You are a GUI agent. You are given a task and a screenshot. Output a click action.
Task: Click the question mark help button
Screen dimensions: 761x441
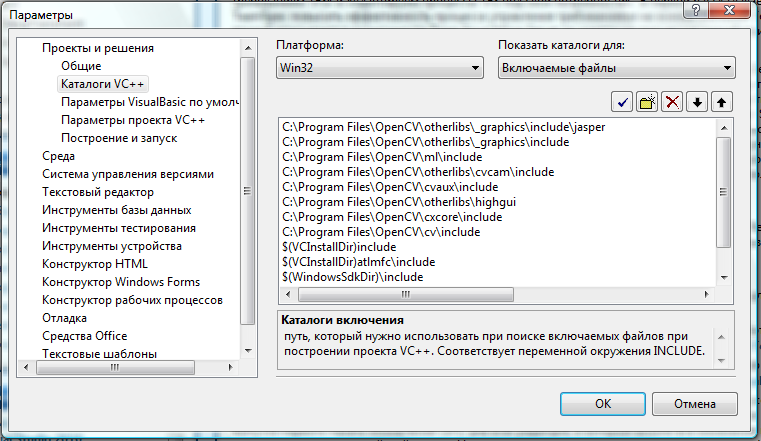click(695, 10)
